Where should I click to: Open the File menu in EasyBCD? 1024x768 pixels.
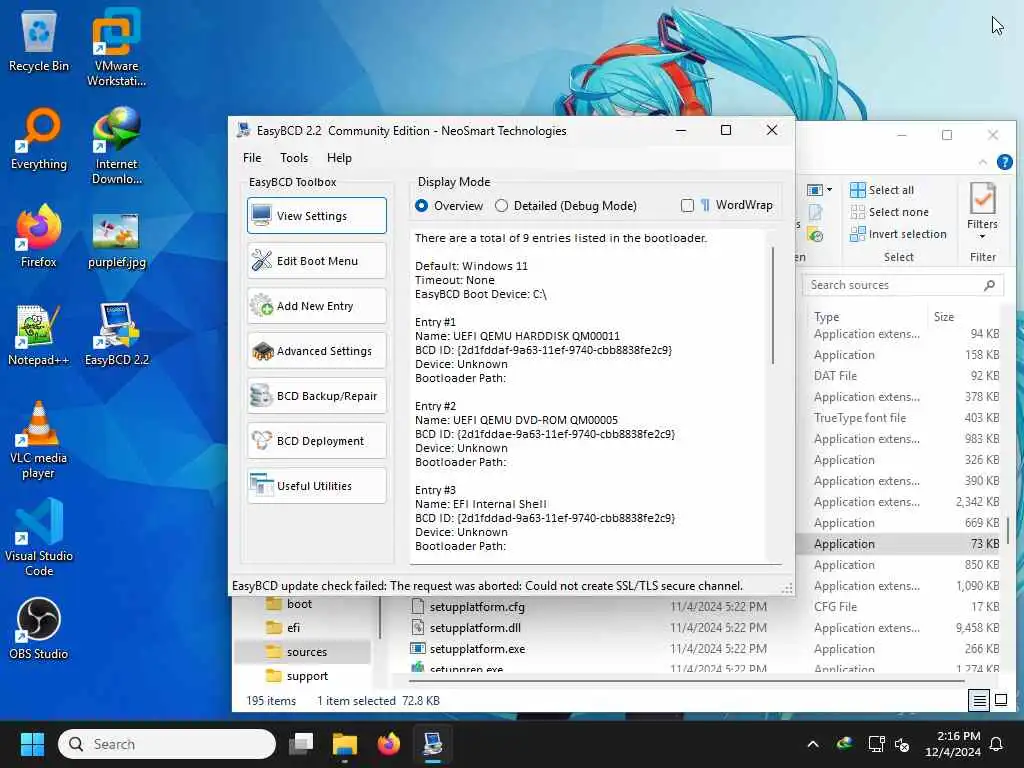[x=252, y=157]
